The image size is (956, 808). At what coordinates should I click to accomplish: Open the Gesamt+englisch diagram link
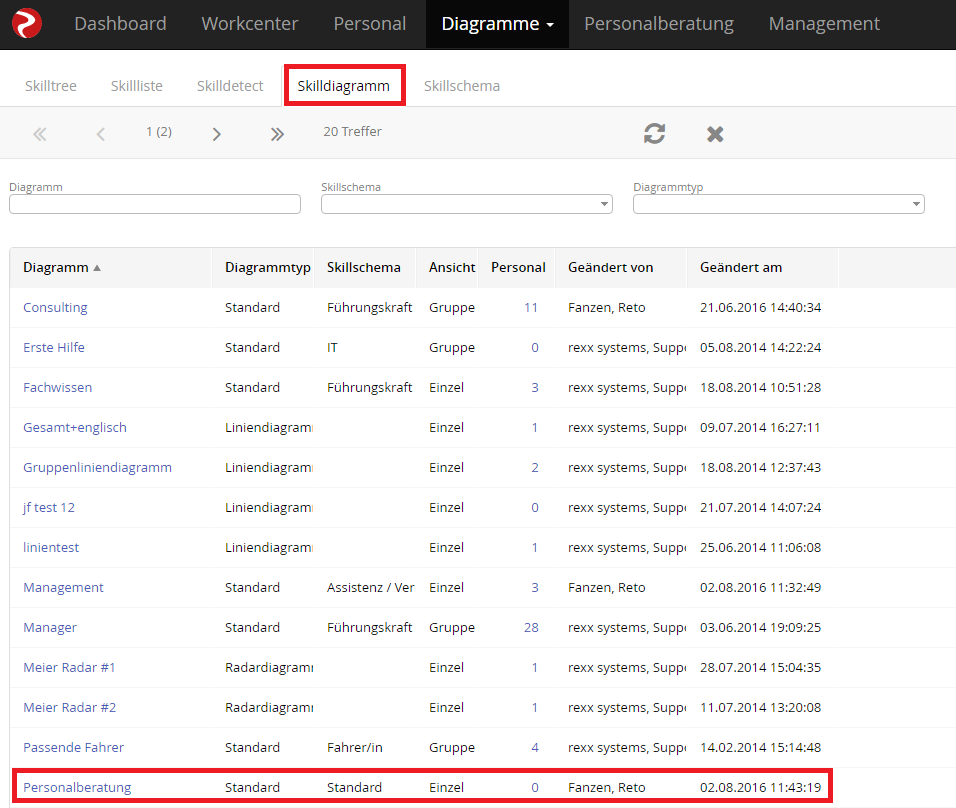point(75,427)
